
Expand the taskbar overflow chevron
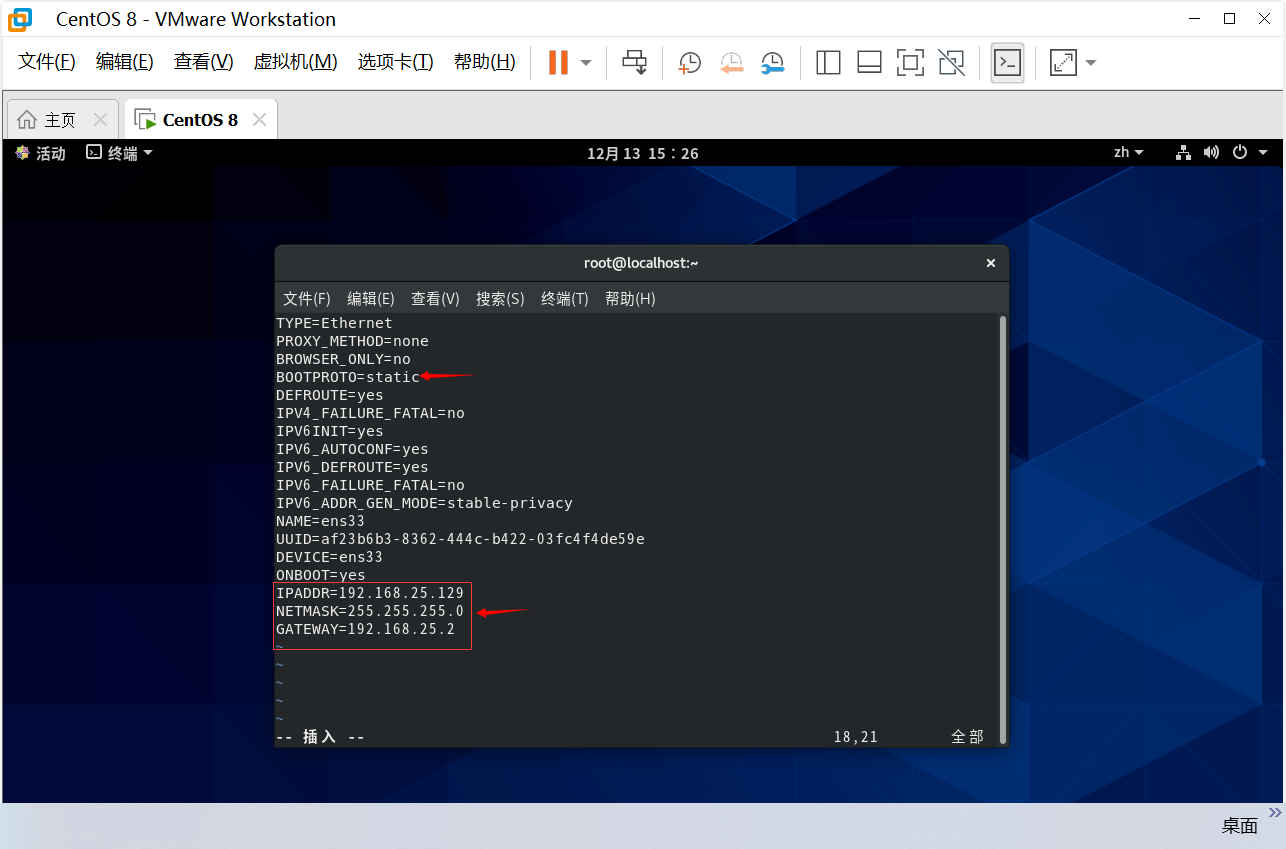[x=1275, y=812]
